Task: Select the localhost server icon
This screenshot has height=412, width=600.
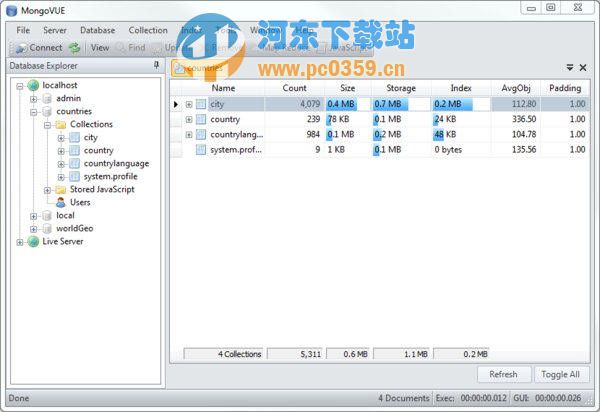Action: coord(33,85)
